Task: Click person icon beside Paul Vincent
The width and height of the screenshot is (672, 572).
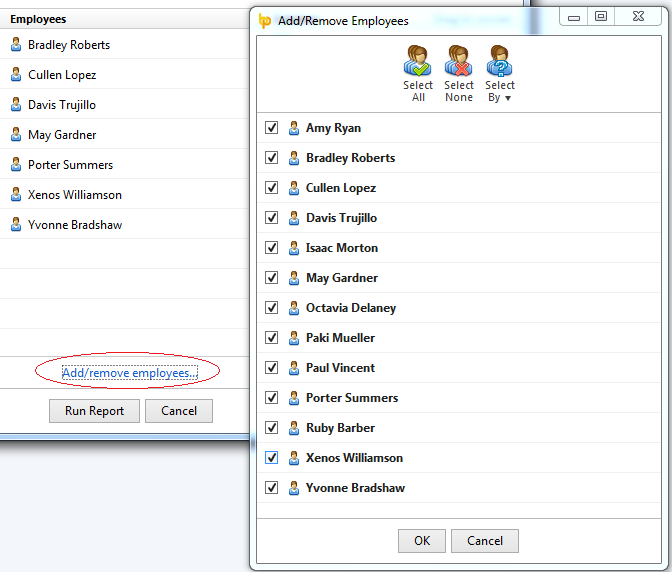Action: coord(294,368)
